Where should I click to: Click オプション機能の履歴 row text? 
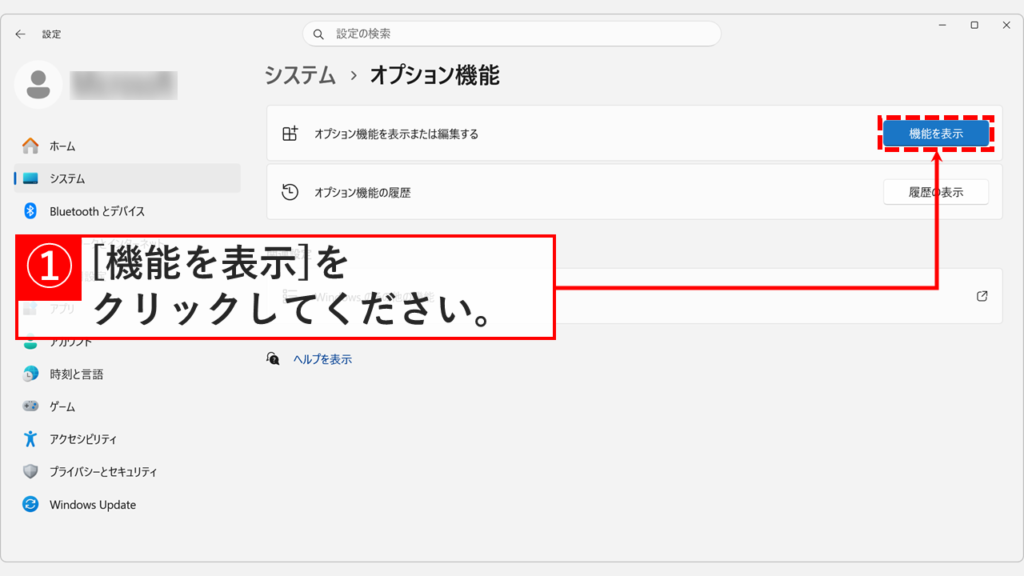pos(362,193)
